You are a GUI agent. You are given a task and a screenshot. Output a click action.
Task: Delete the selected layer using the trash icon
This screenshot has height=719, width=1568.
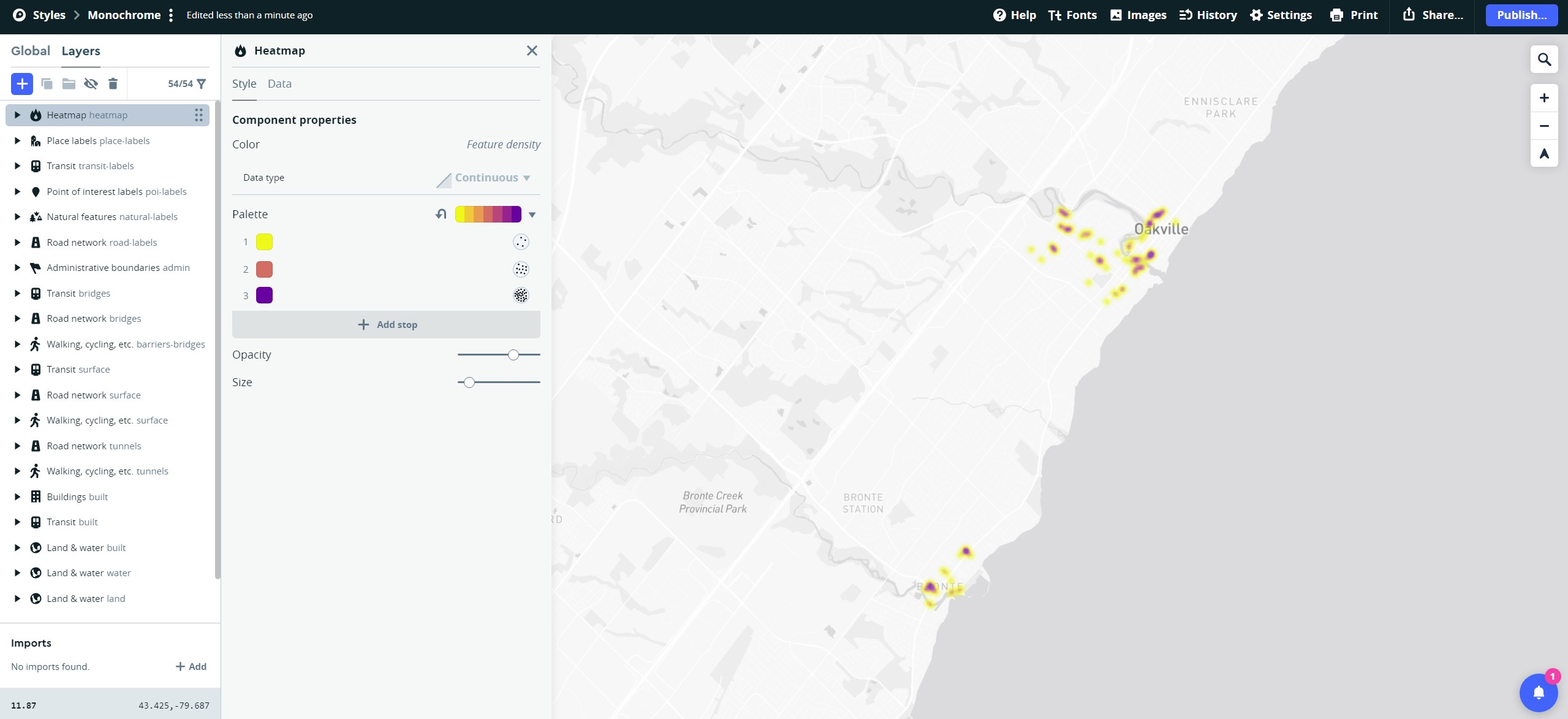113,83
